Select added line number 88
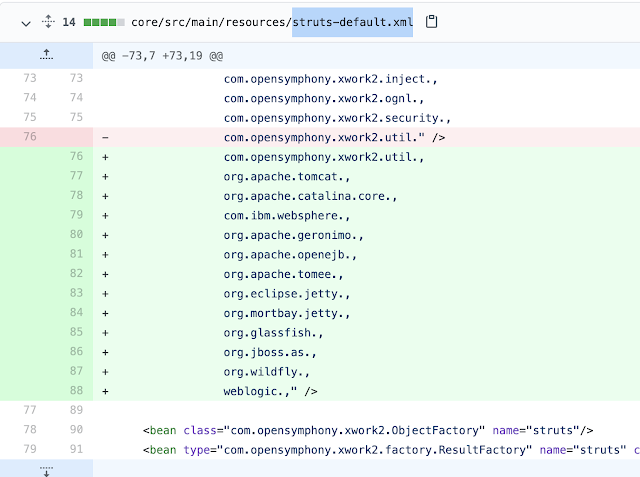 (76, 391)
